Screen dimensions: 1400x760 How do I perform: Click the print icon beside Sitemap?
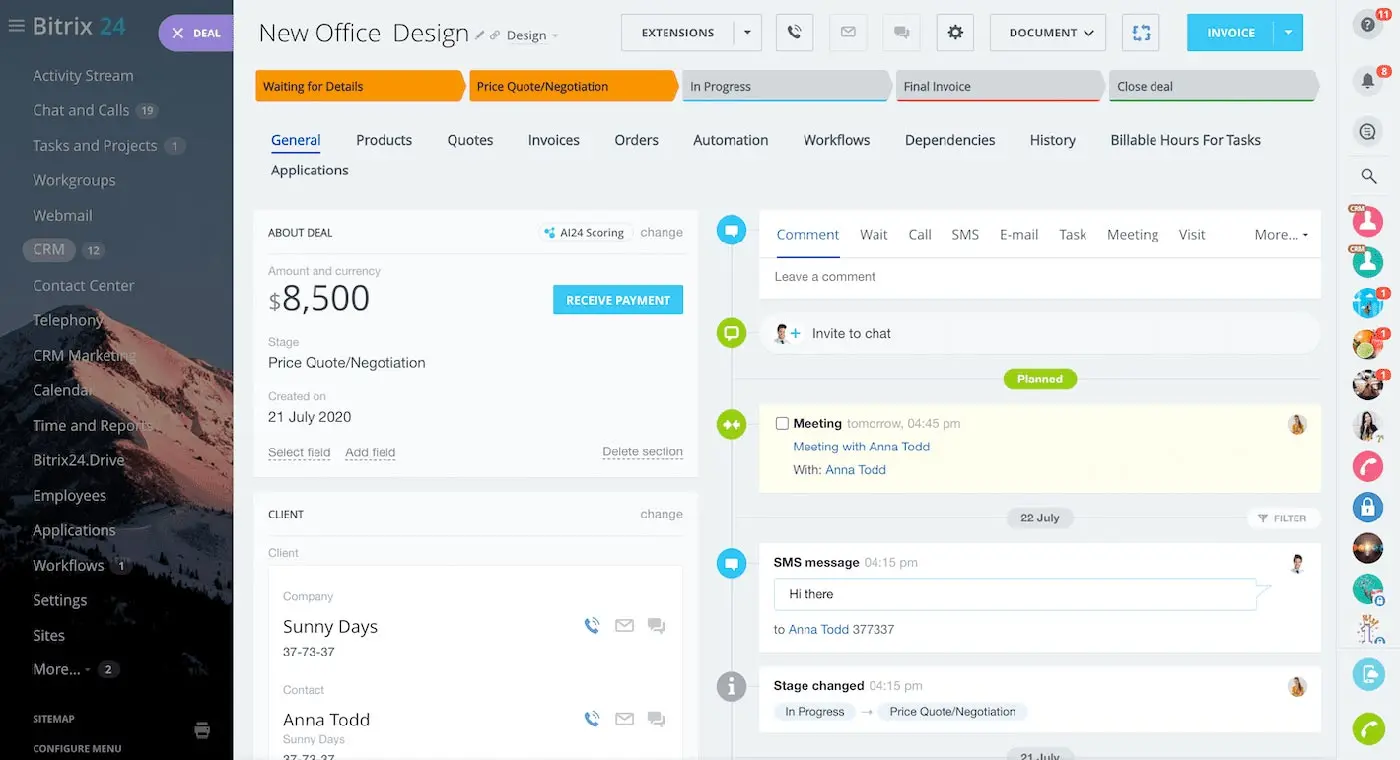tap(202, 730)
